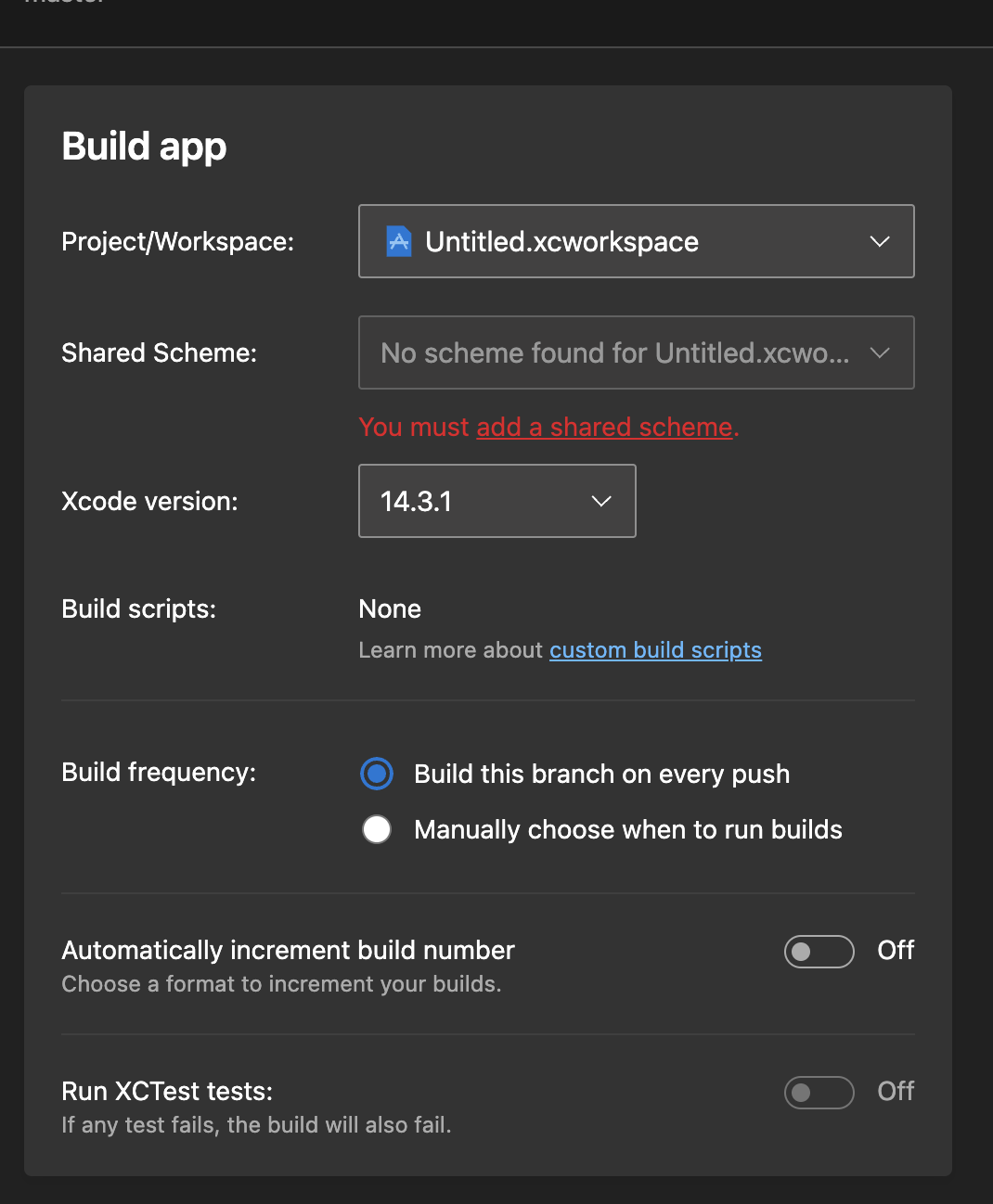Click the None build scripts value
The height and width of the screenshot is (1204, 993).
point(389,608)
